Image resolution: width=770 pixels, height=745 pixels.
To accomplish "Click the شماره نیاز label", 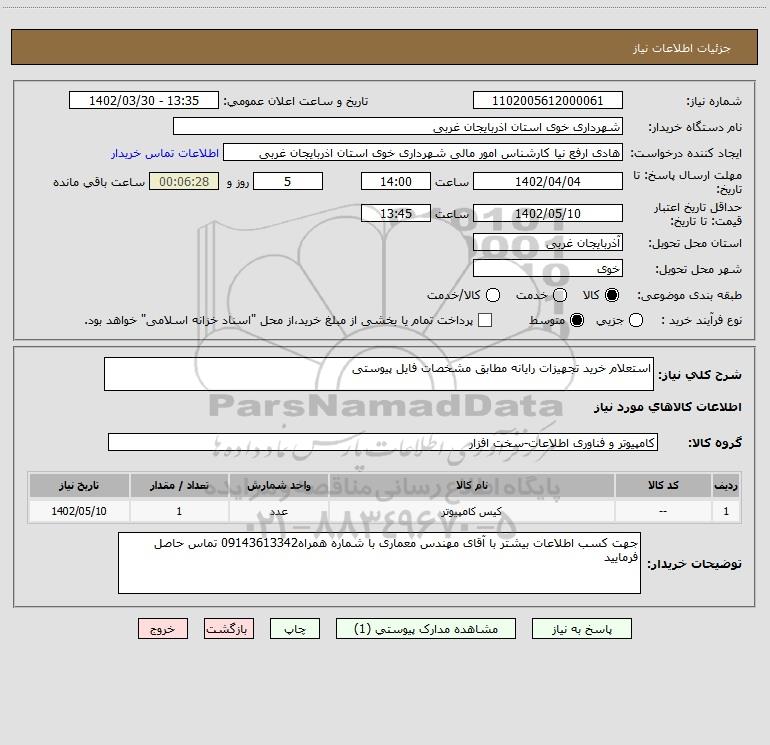I will click(x=714, y=102).
